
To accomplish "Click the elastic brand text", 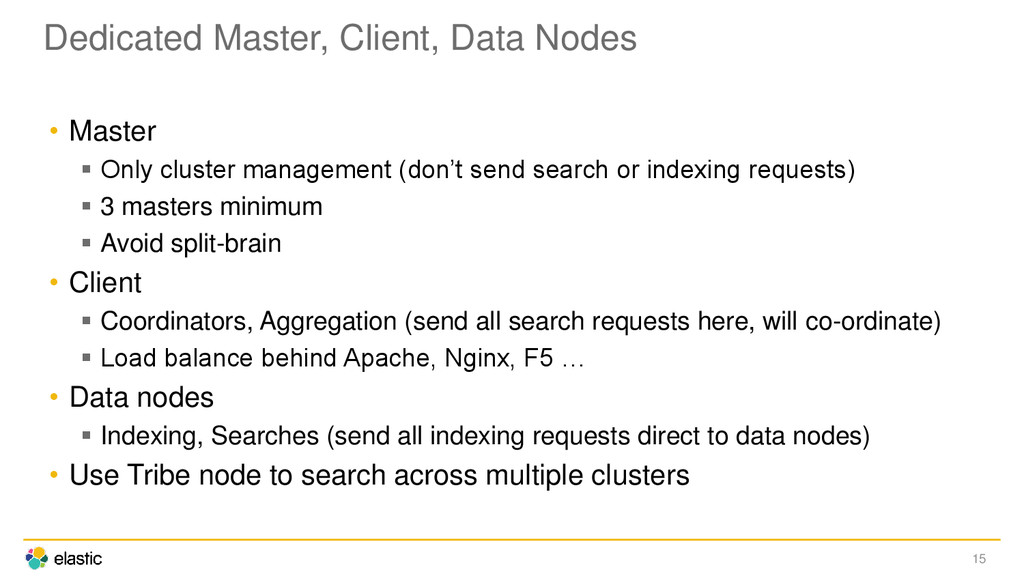I will coord(78,559).
